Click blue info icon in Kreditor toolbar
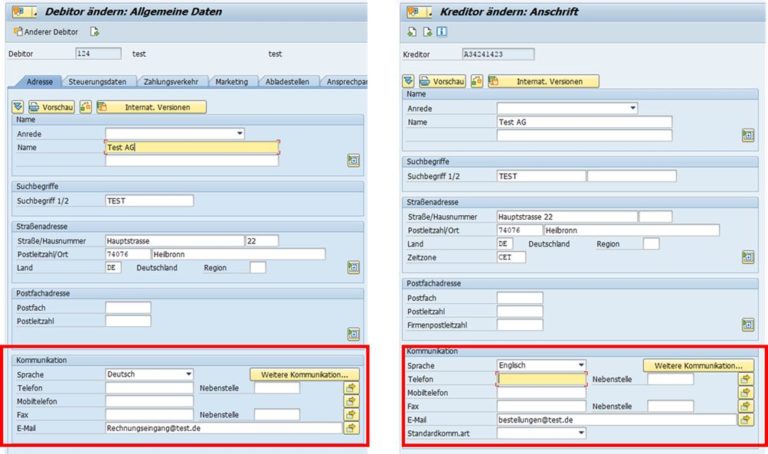Viewport: 768px width, 454px height. [x=442, y=32]
